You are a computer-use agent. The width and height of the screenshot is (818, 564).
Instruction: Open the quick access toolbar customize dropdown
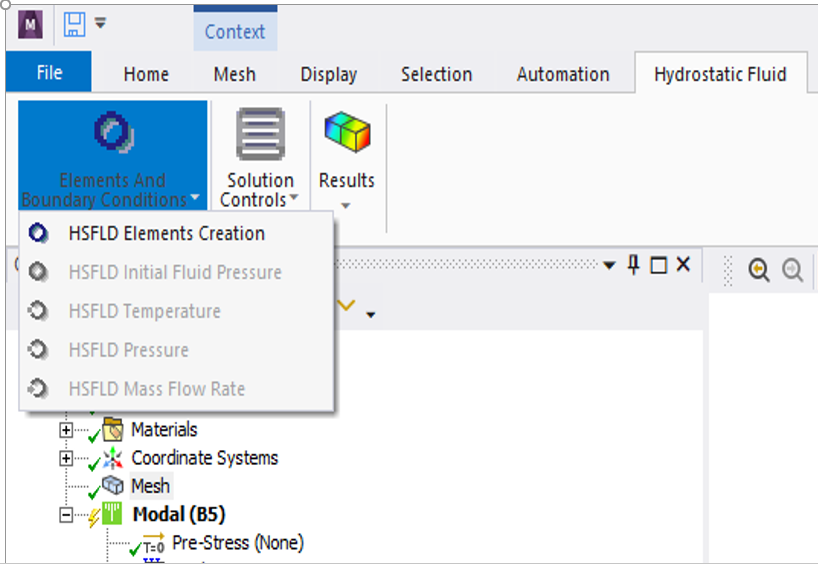tap(100, 23)
